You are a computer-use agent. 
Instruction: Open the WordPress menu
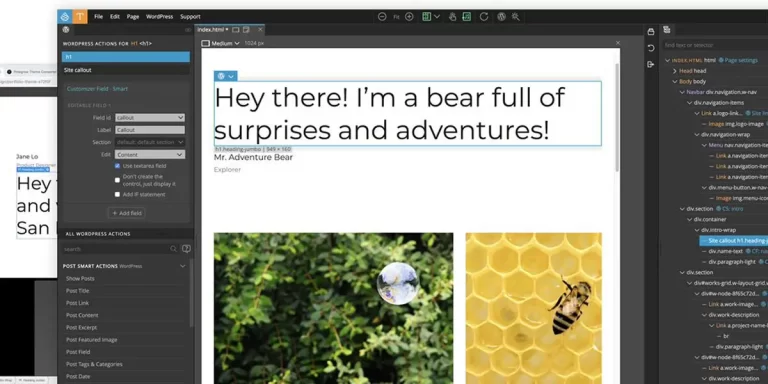click(159, 17)
